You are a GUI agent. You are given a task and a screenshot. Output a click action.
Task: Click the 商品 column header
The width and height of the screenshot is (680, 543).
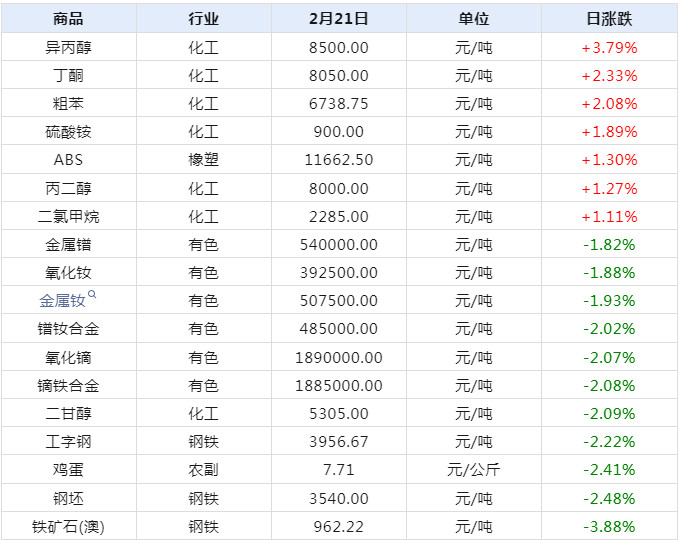coord(68,18)
